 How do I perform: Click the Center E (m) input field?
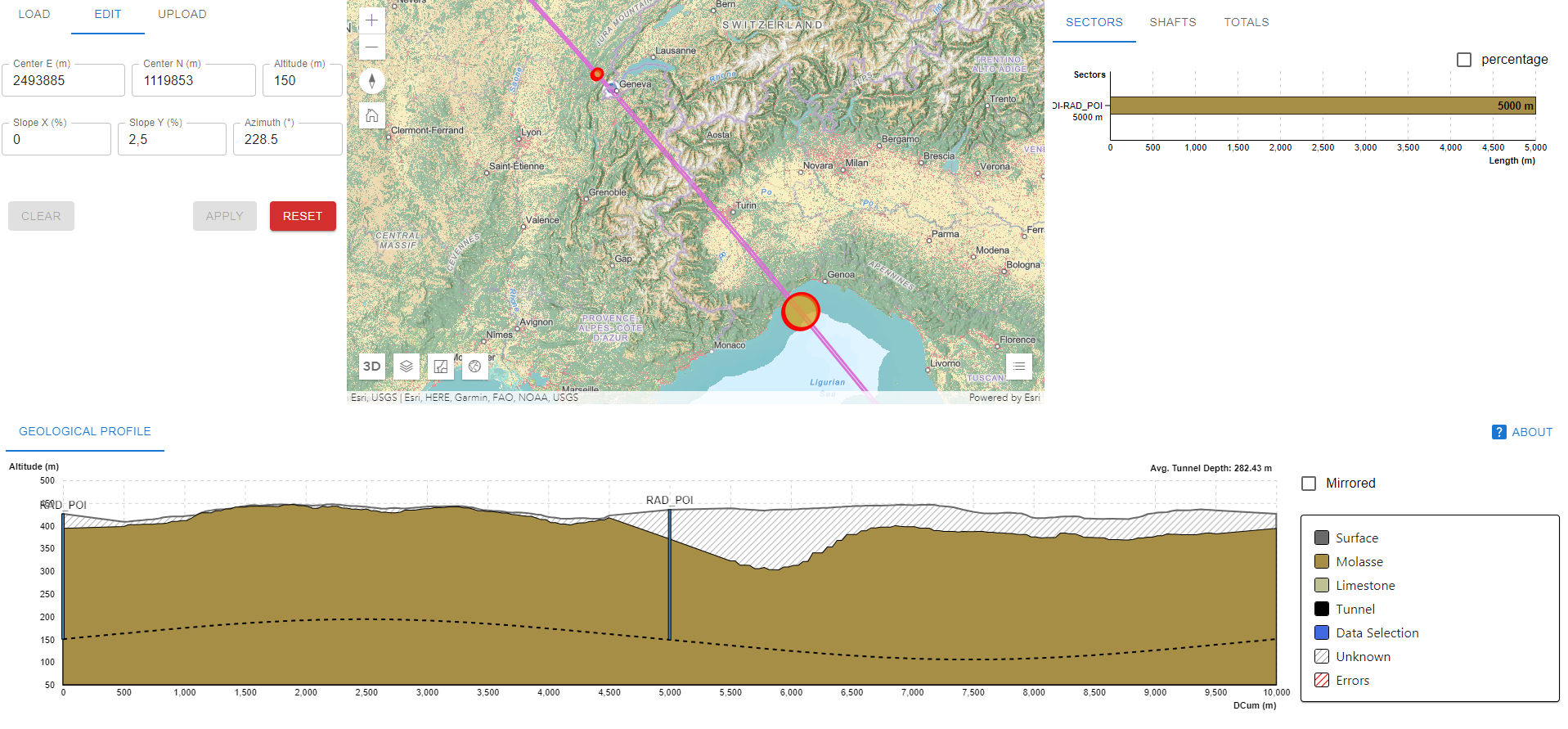[63, 80]
